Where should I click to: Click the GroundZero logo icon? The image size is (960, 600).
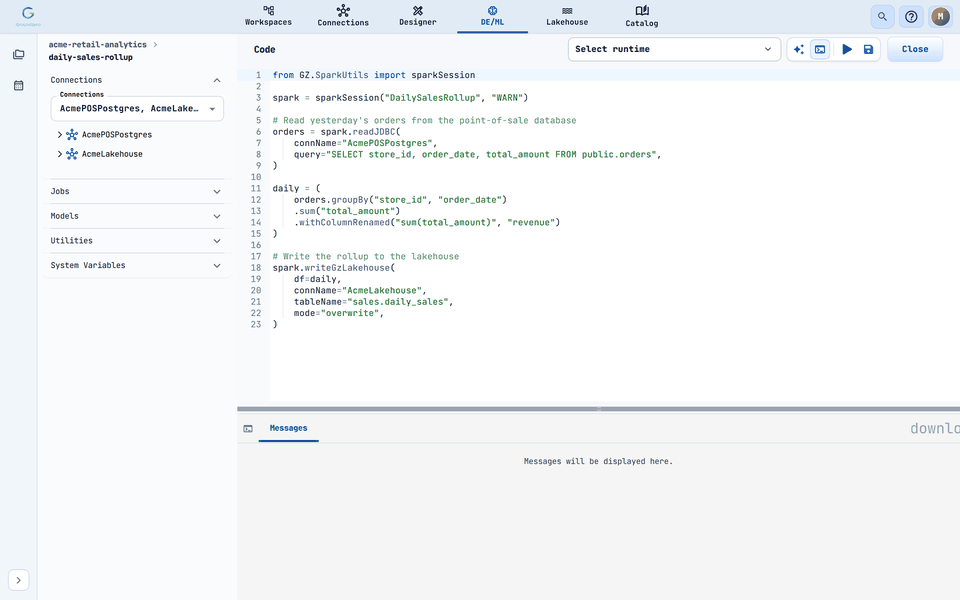click(x=28, y=15)
